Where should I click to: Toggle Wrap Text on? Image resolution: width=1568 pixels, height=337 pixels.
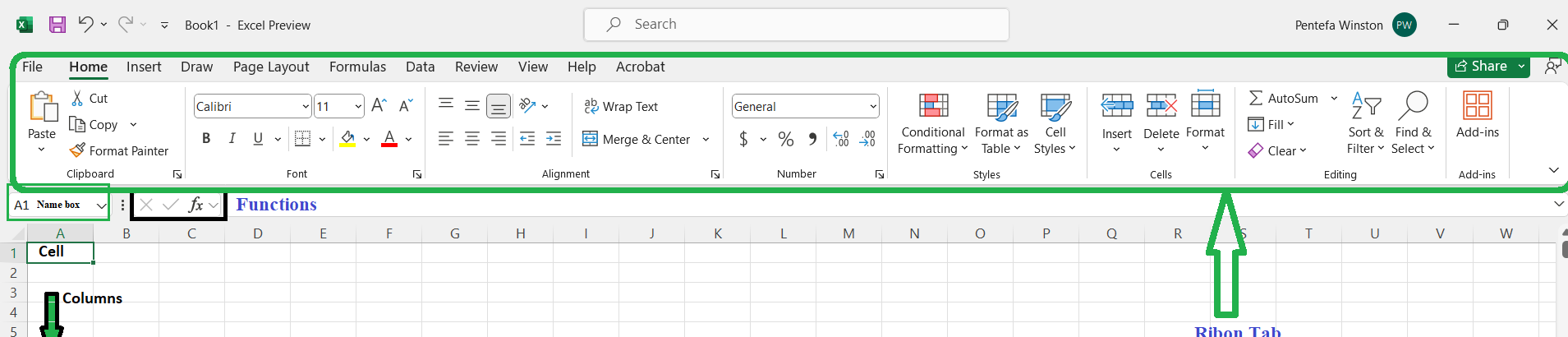pos(621,106)
